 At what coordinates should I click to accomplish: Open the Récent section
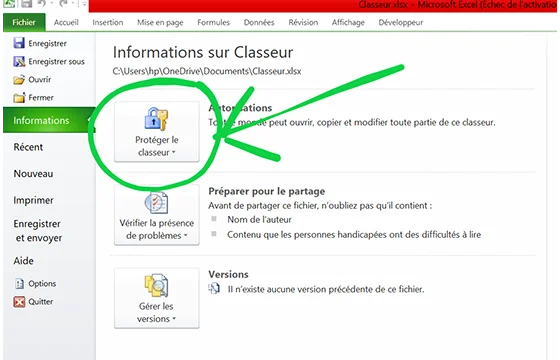28,147
